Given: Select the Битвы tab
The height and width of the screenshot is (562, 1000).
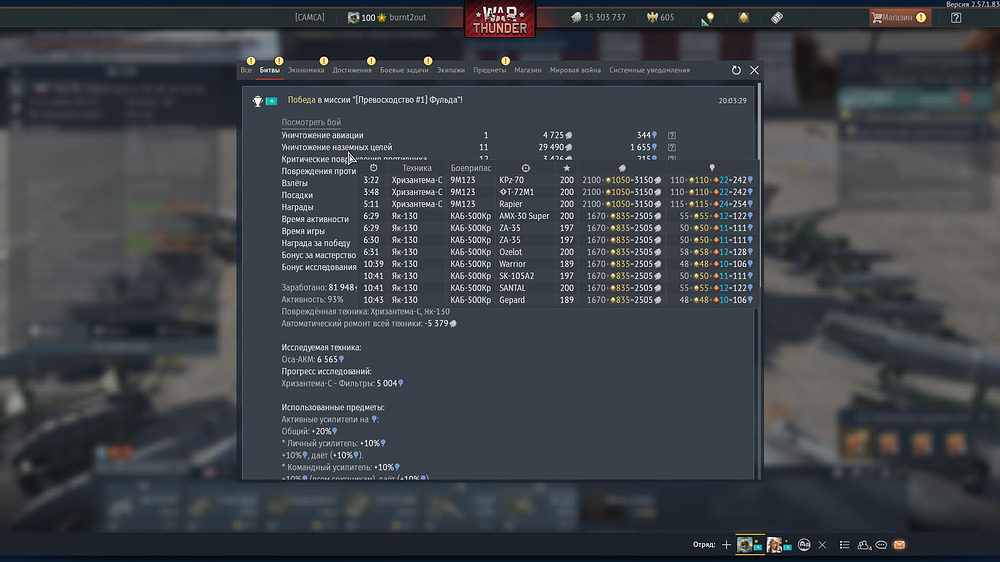Looking at the screenshot, I should click(270, 70).
